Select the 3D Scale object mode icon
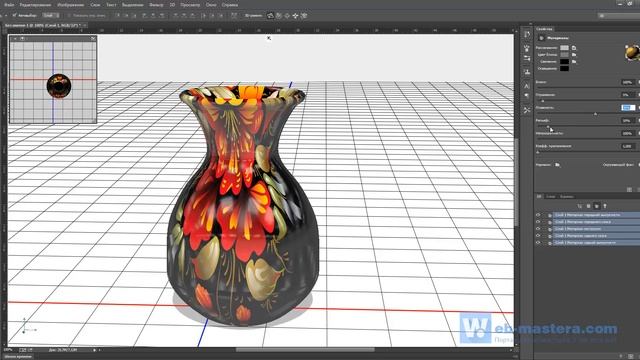640x360 pixels. [304, 16]
